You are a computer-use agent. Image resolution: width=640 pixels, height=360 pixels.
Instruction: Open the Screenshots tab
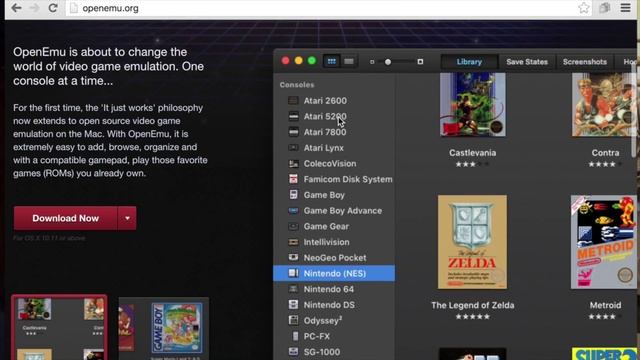point(584,62)
